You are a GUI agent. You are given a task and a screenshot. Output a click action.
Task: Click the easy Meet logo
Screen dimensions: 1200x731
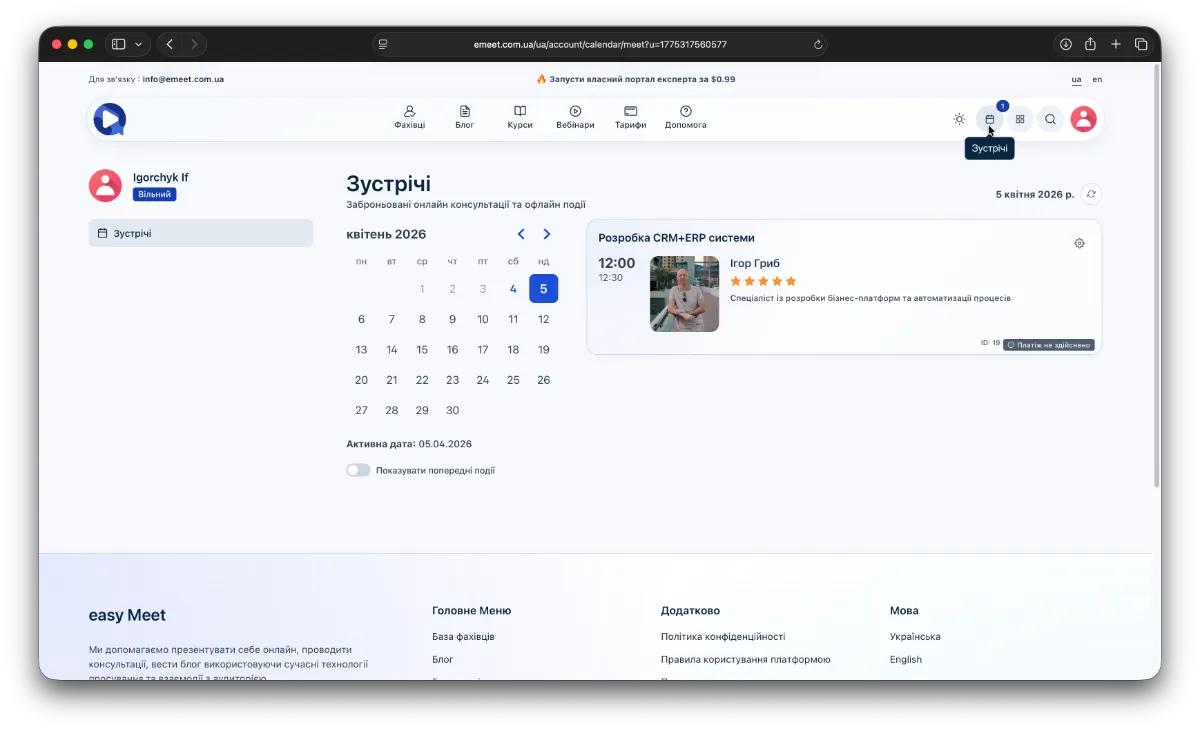(x=110, y=119)
